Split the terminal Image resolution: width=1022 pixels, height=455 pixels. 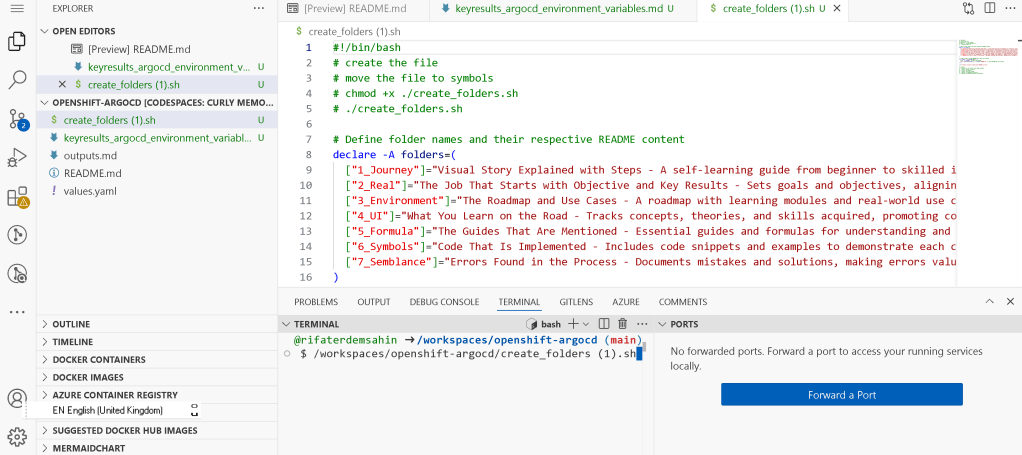604,323
